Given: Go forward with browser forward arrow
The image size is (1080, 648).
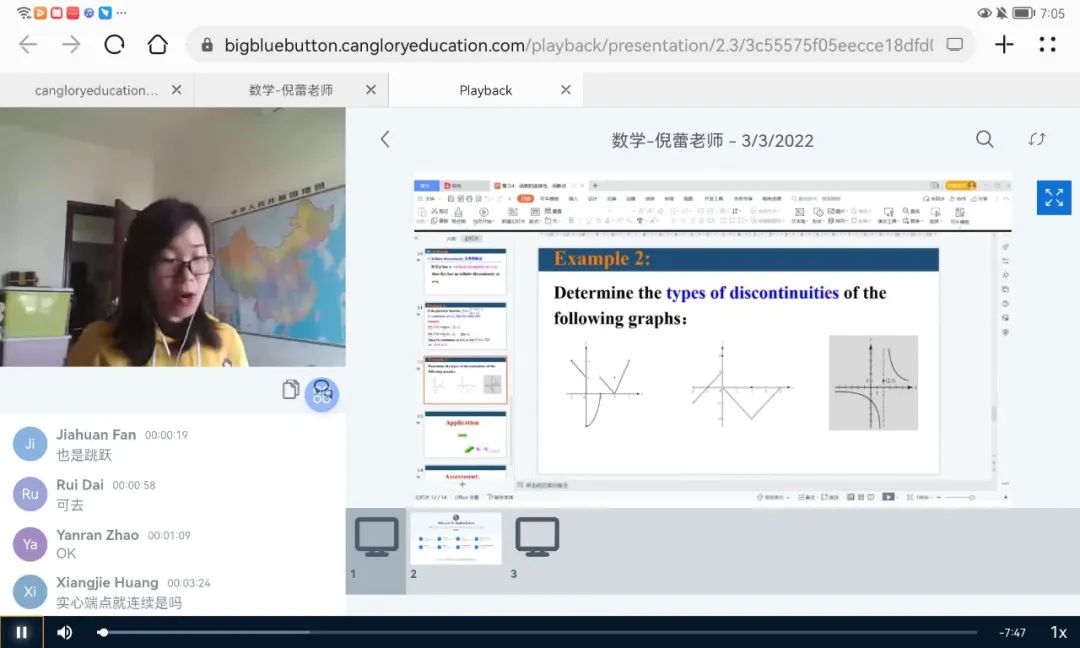Looking at the screenshot, I should click(x=71, y=45).
